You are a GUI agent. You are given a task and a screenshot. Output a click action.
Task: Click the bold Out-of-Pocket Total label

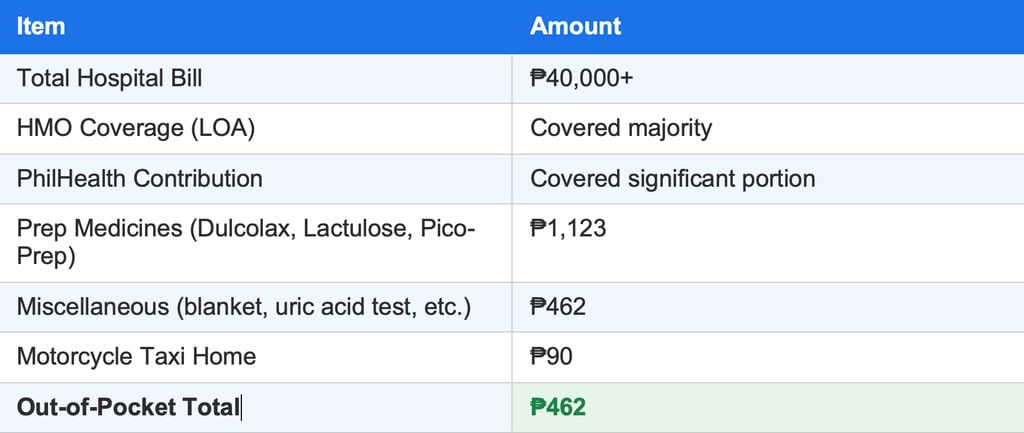(128, 407)
